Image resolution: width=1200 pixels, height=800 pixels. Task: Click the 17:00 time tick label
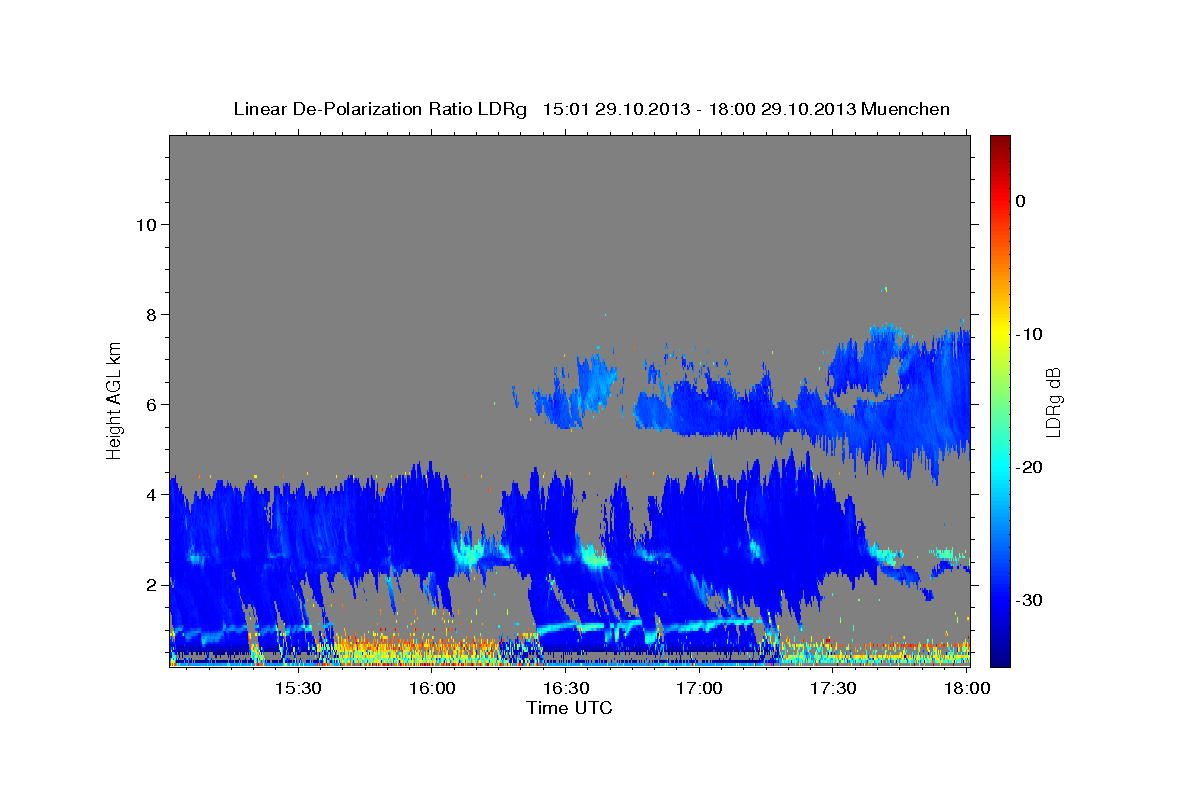(699, 689)
